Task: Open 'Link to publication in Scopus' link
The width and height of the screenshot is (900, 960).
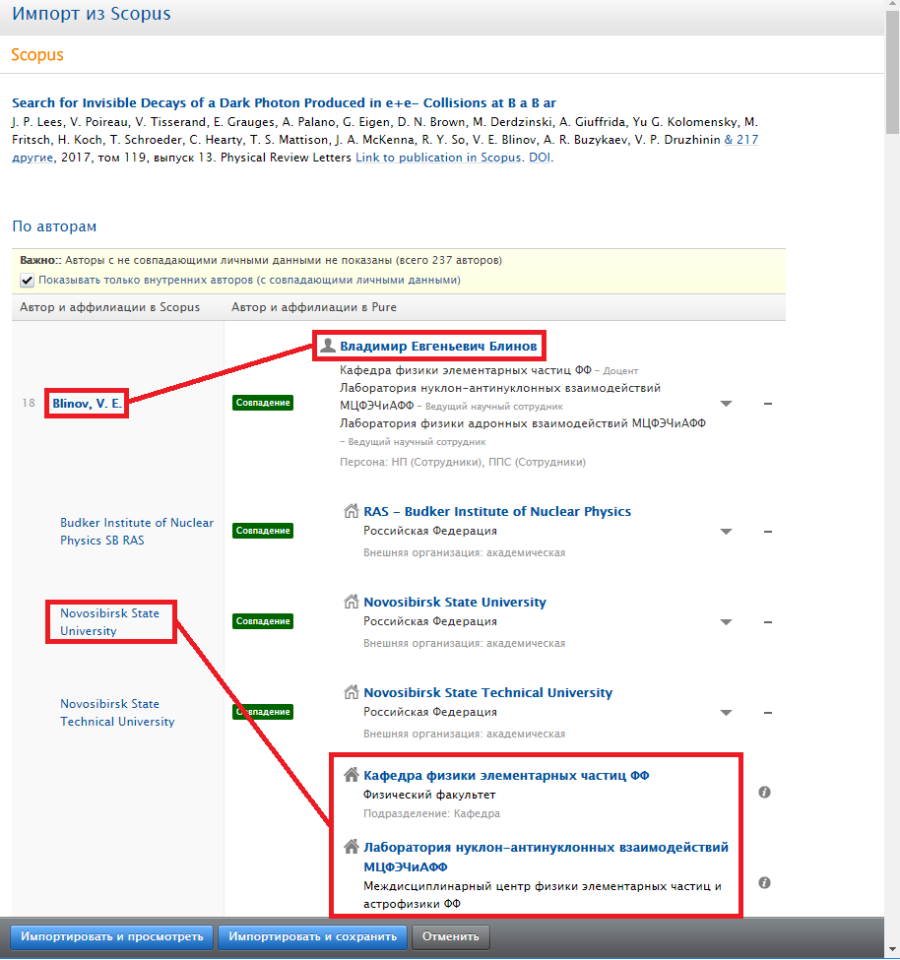Action: tap(438, 157)
